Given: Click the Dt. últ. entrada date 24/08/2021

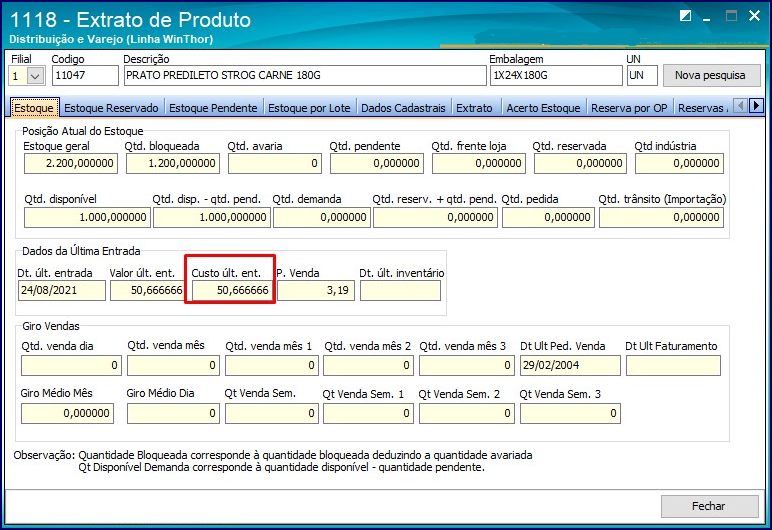Looking at the screenshot, I should pos(62,291).
